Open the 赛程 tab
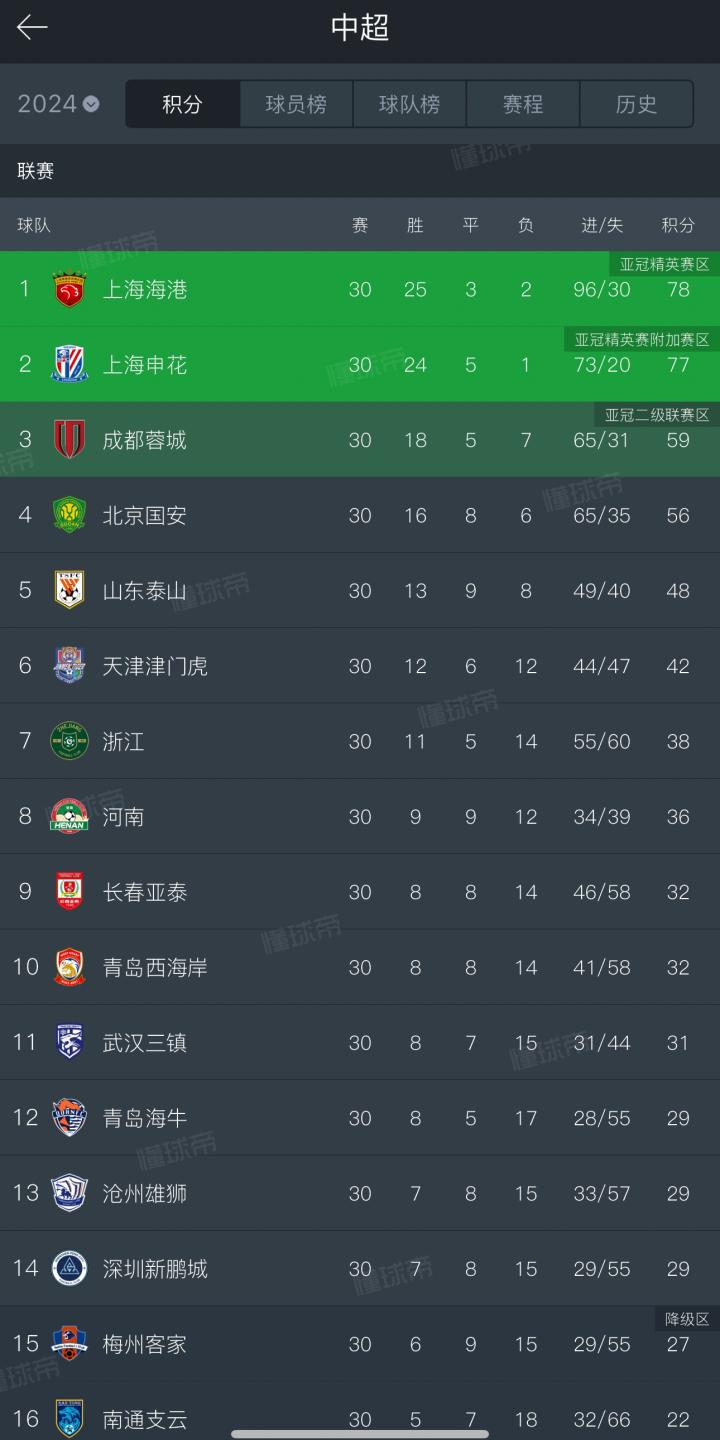 coord(523,104)
